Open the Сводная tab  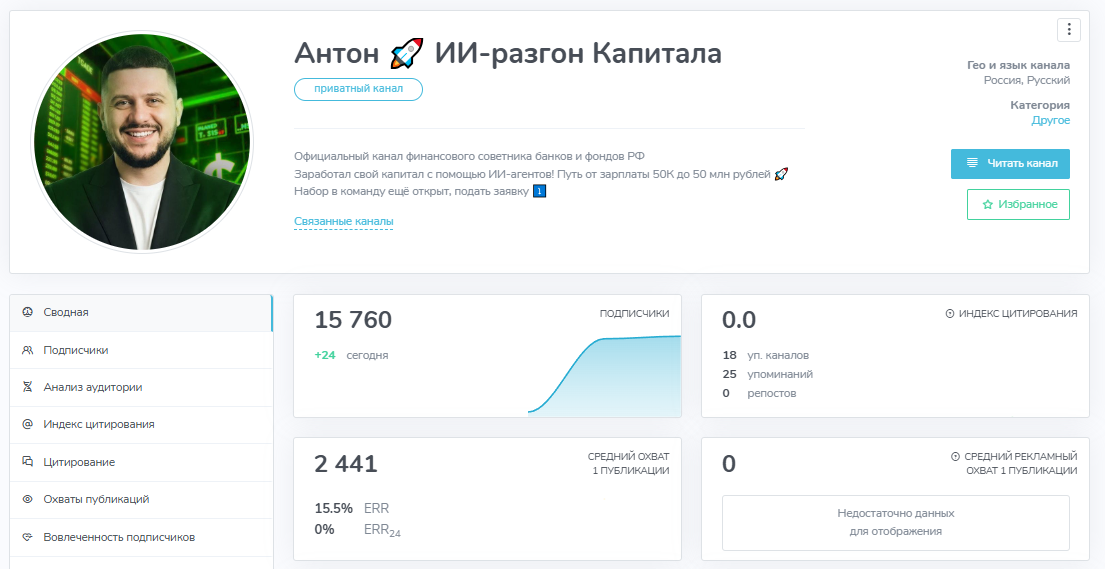coord(141,312)
